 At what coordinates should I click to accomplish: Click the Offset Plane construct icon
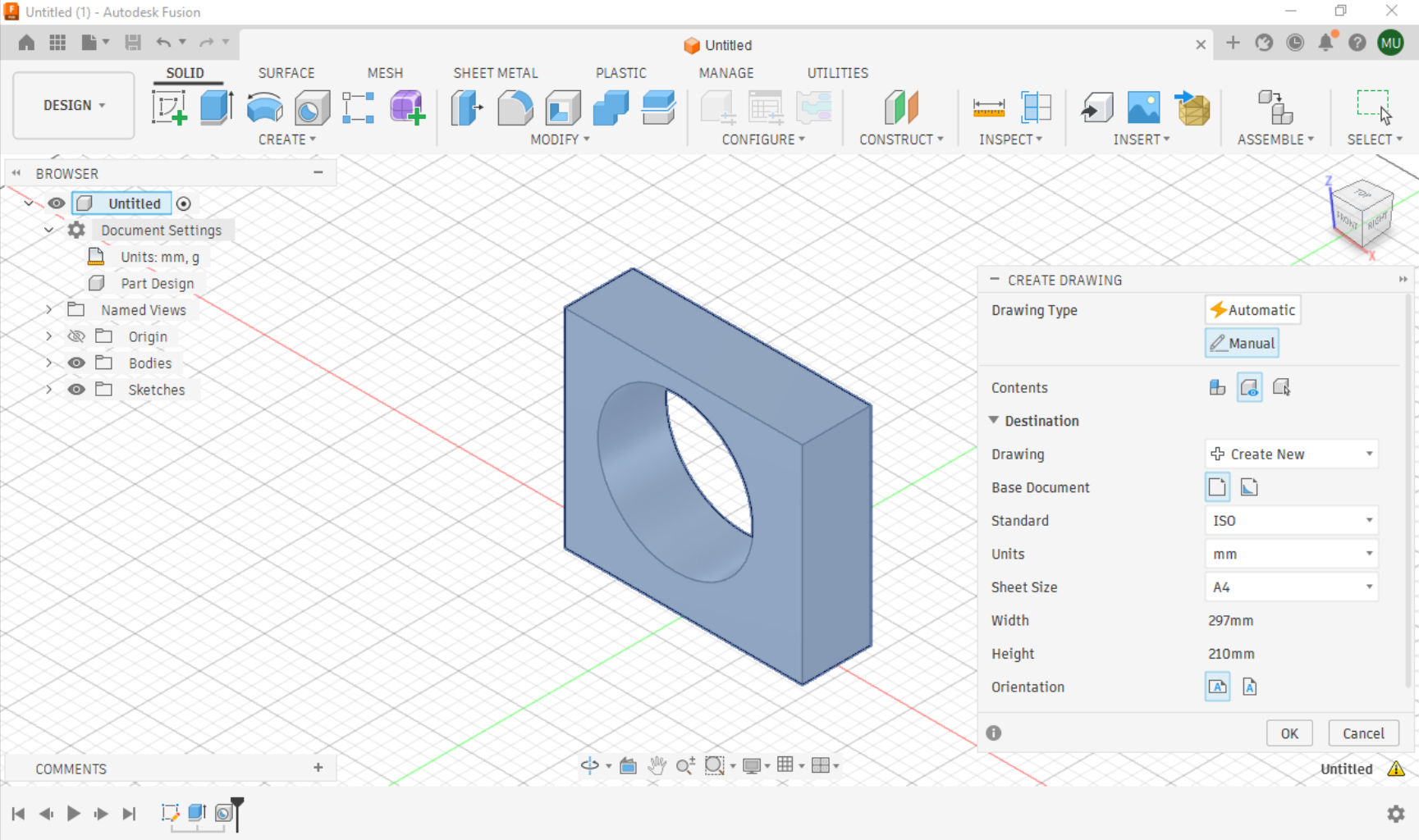point(901,107)
